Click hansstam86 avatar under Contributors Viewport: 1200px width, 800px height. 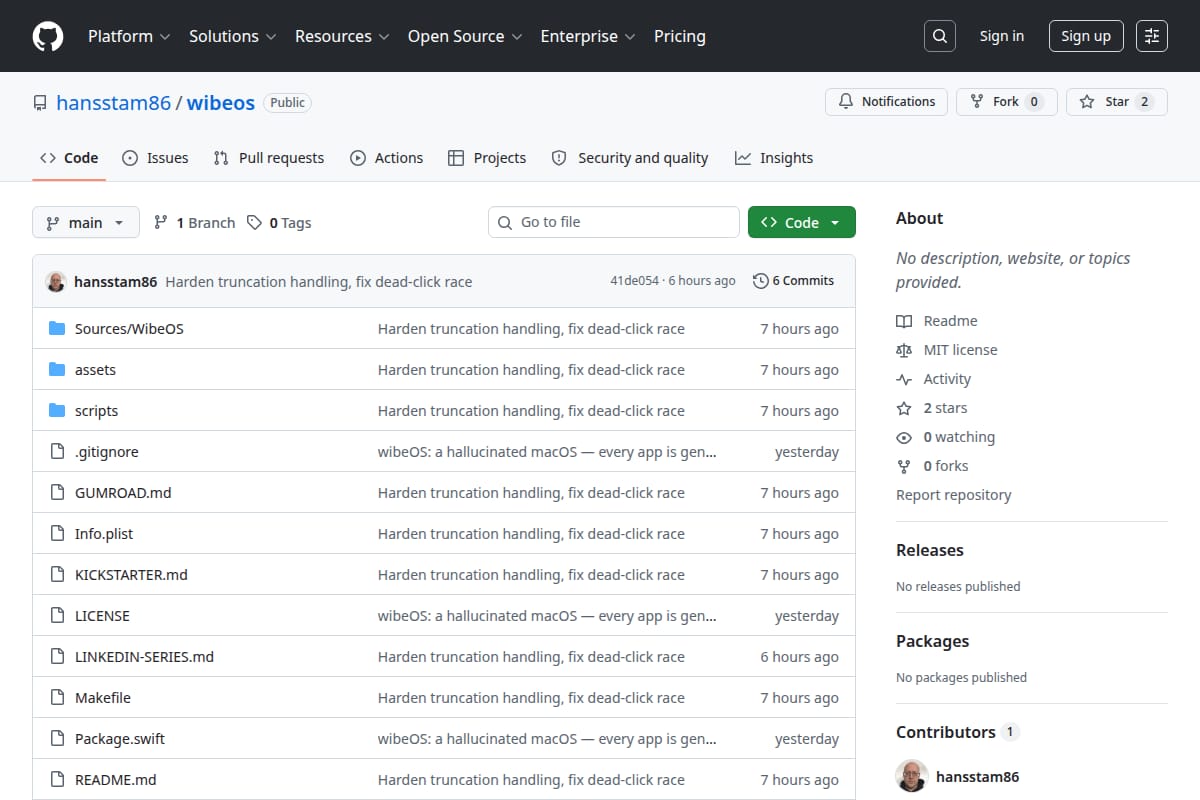(x=912, y=776)
